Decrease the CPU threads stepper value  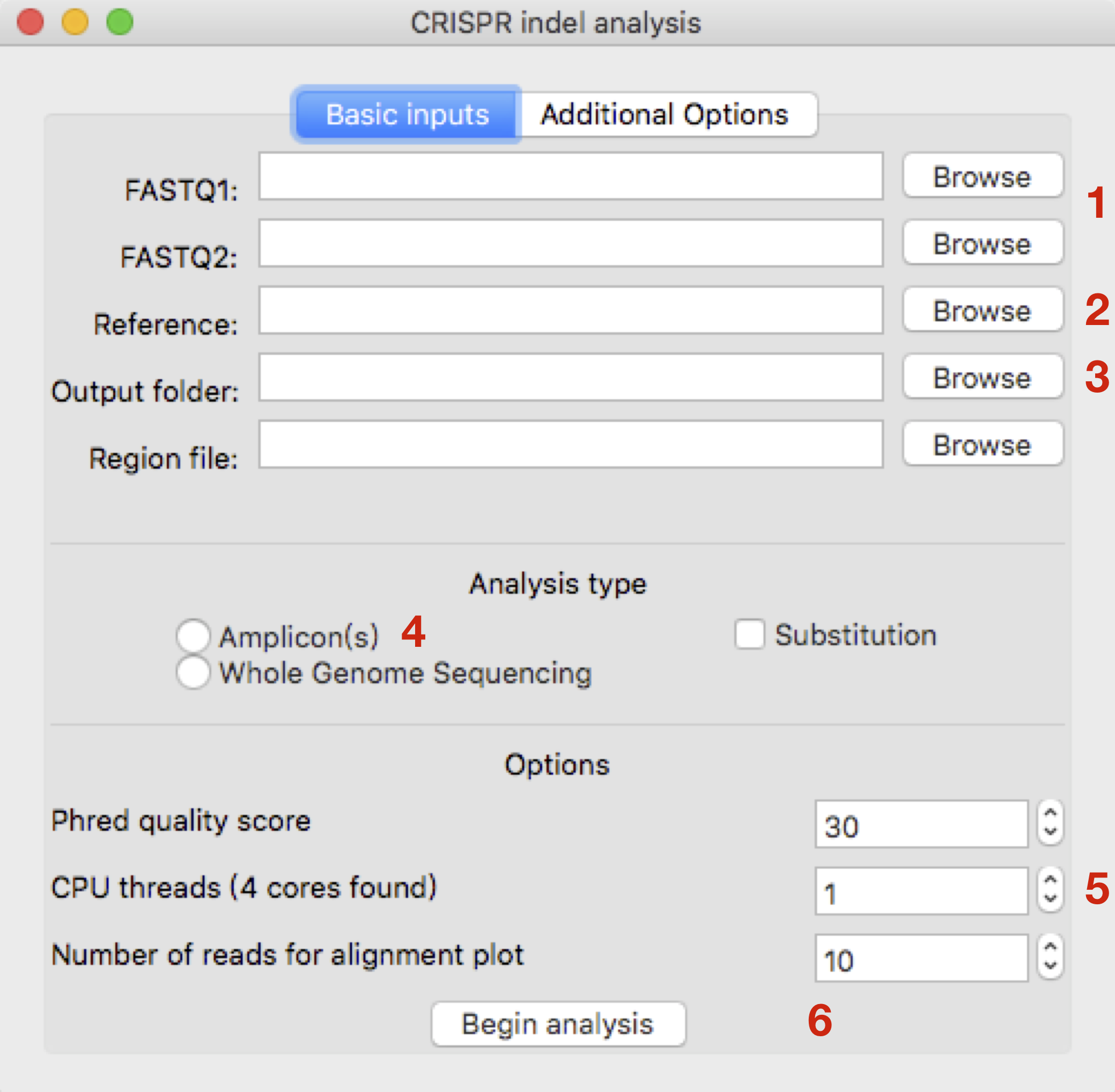(1050, 899)
